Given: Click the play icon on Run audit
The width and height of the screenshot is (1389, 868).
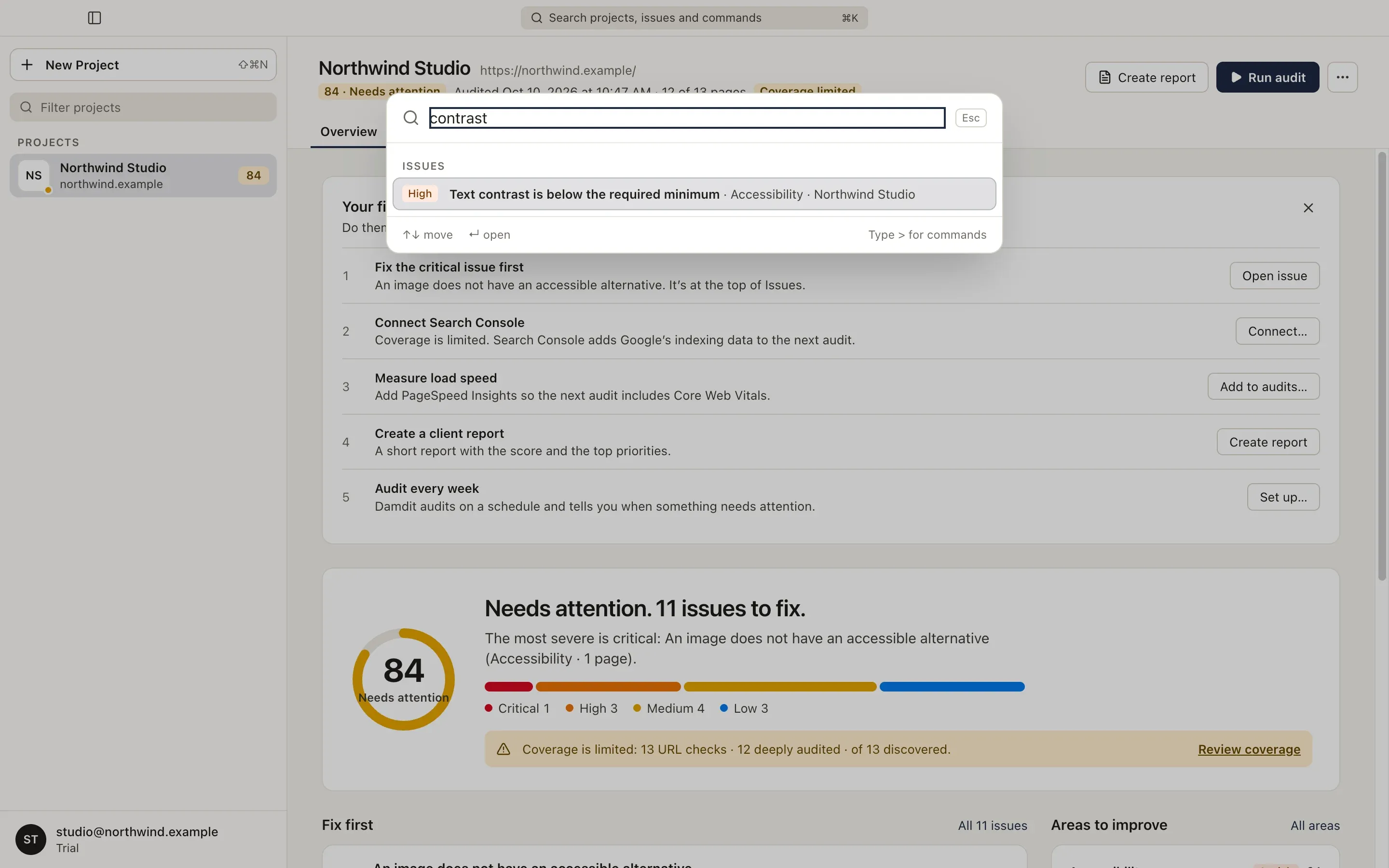Looking at the screenshot, I should (x=1236, y=78).
